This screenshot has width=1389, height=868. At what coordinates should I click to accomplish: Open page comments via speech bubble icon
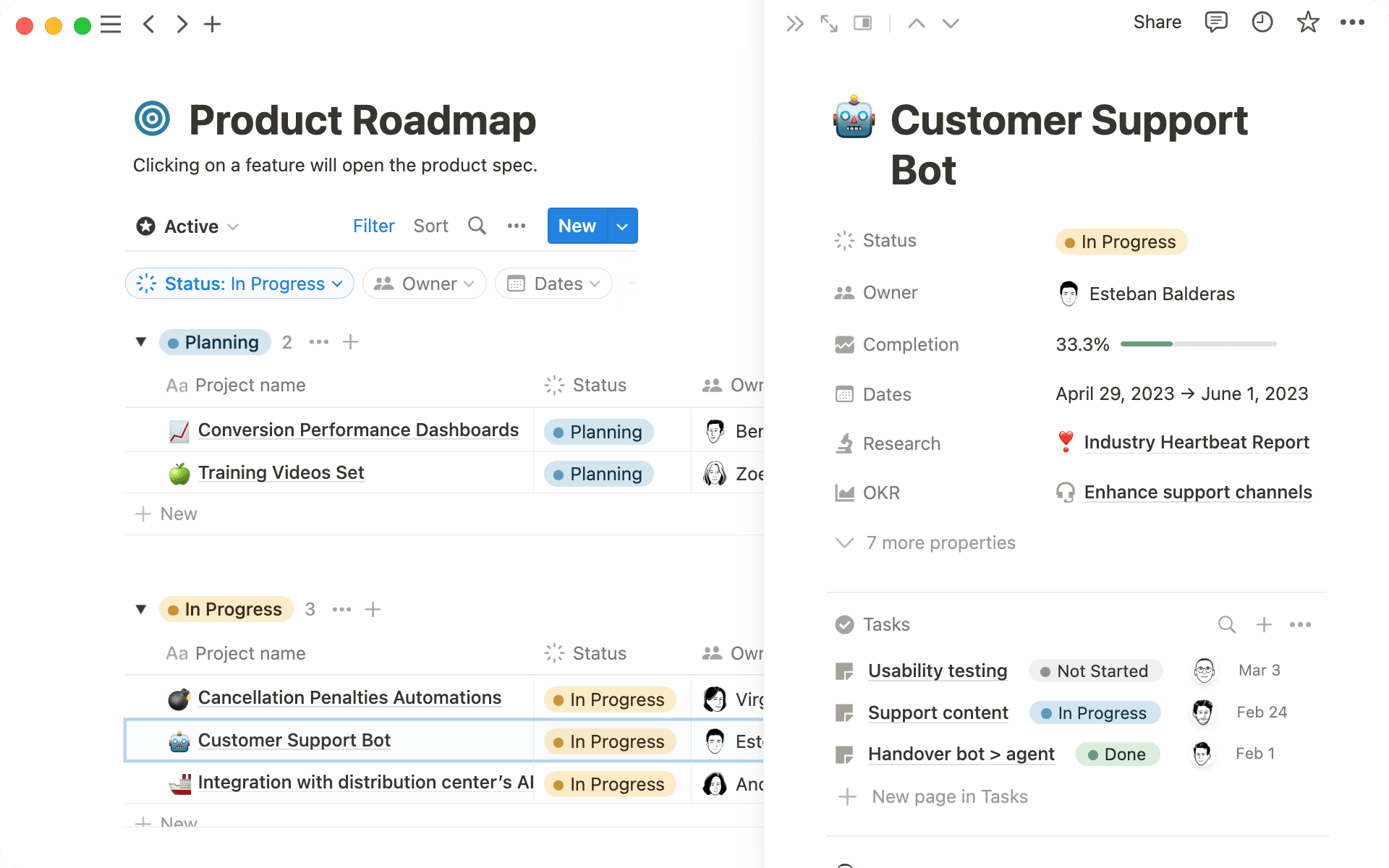[1216, 22]
